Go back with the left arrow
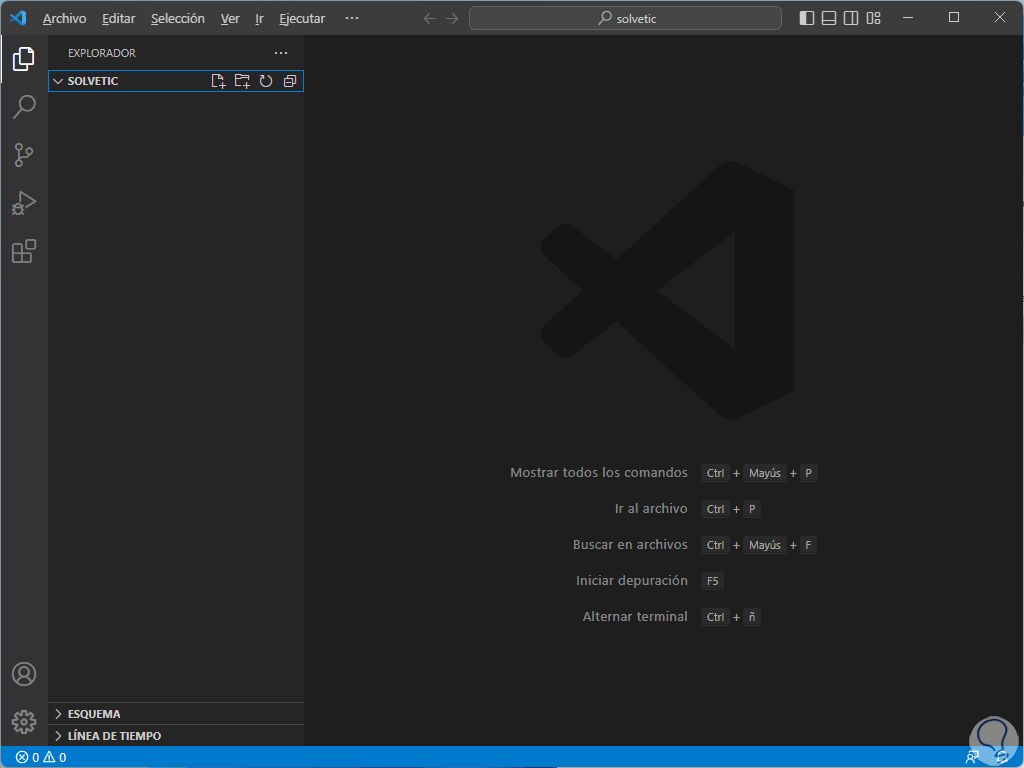The width and height of the screenshot is (1024, 768). (429, 18)
